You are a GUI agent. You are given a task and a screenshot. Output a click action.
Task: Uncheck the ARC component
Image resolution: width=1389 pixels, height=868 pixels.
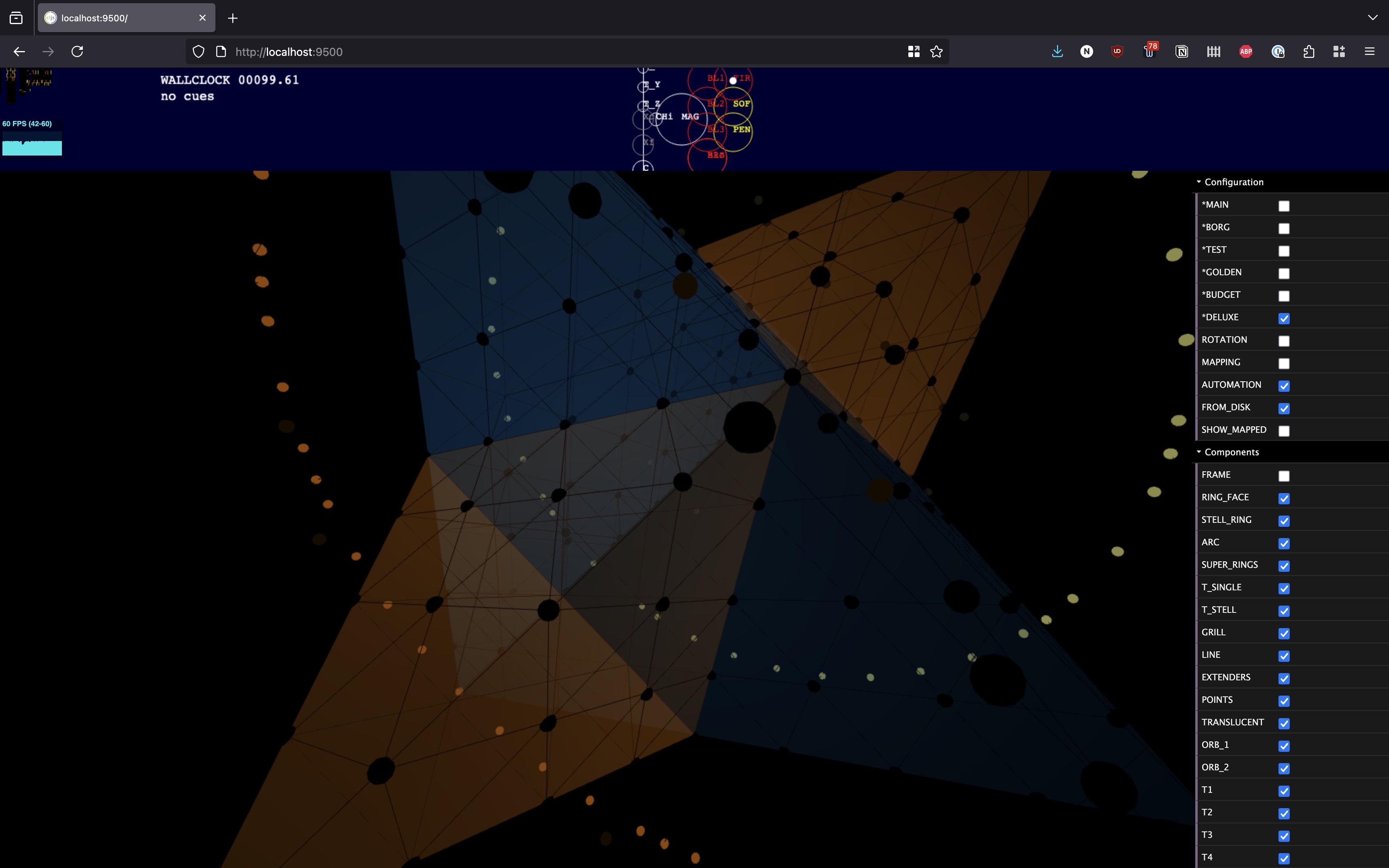(x=1284, y=543)
